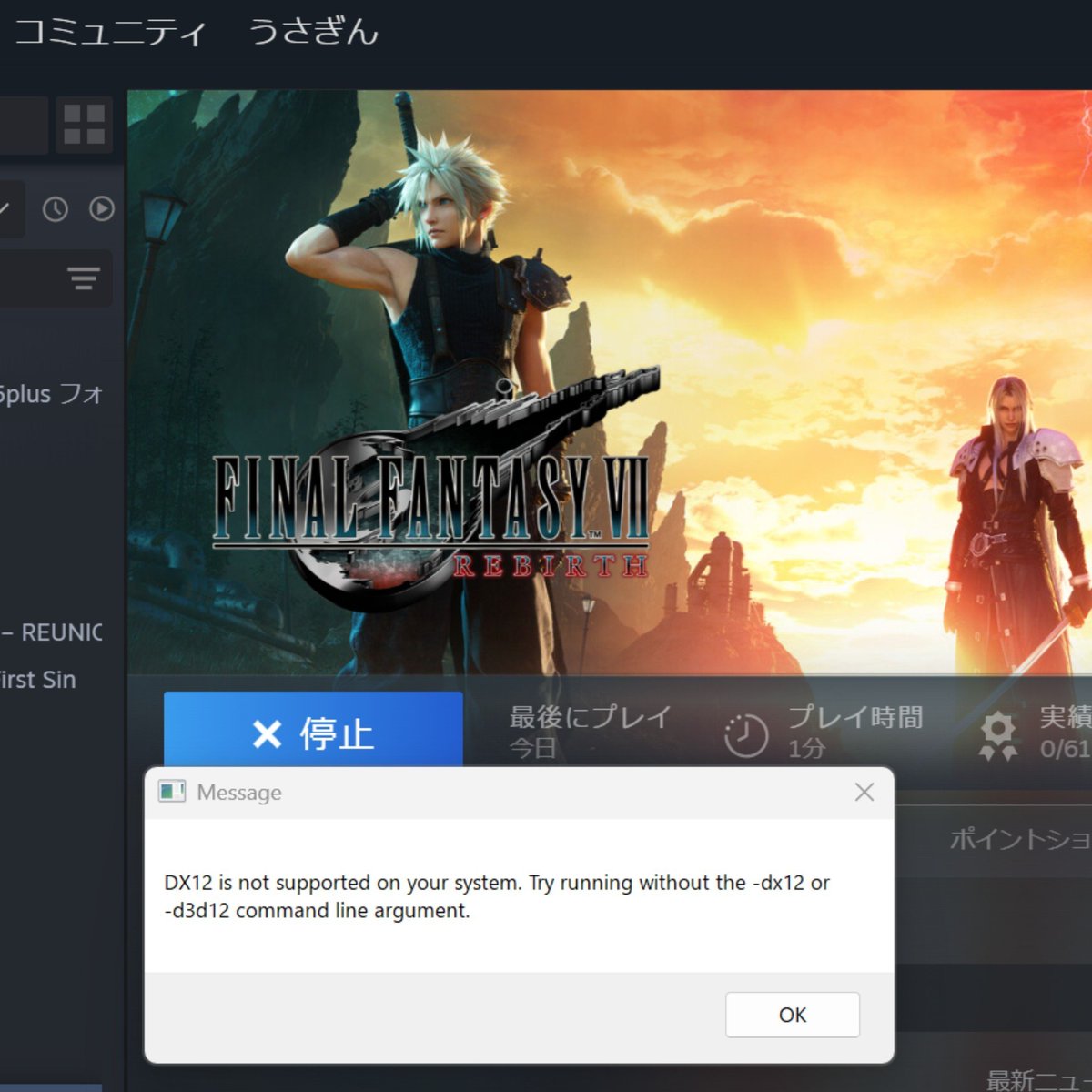This screenshot has width=1092, height=1092.
Task: Click the ready-to-play filter icon
Action: [102, 209]
